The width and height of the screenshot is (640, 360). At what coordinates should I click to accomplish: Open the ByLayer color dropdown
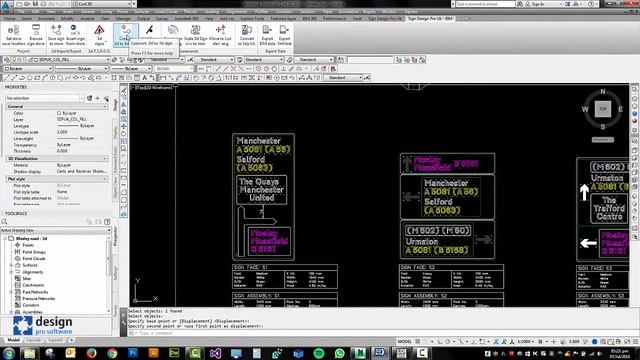tap(28, 69)
